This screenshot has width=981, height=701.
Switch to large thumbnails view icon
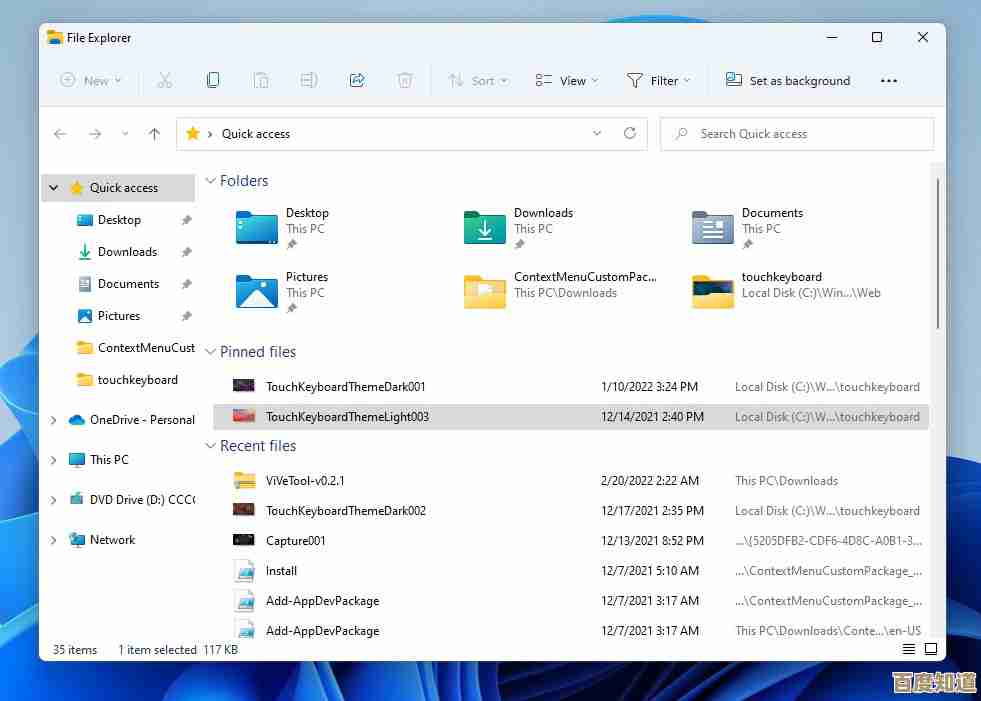pos(930,649)
